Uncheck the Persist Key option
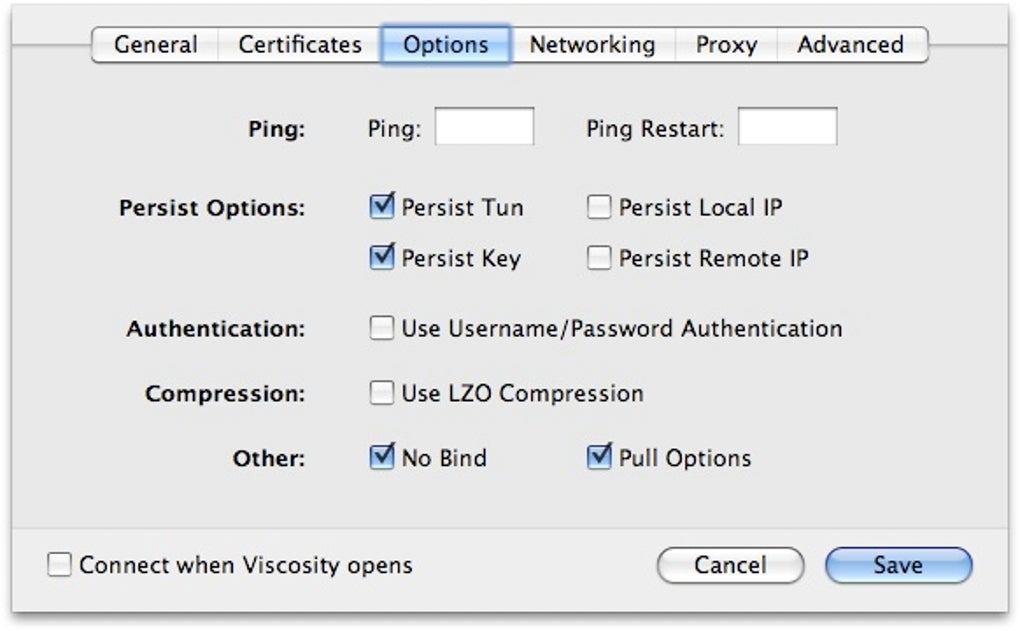The image size is (1020, 631). pyautogui.click(x=382, y=258)
